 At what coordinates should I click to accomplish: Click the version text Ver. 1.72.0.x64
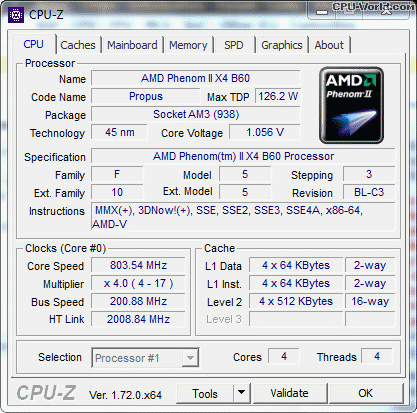click(125, 395)
